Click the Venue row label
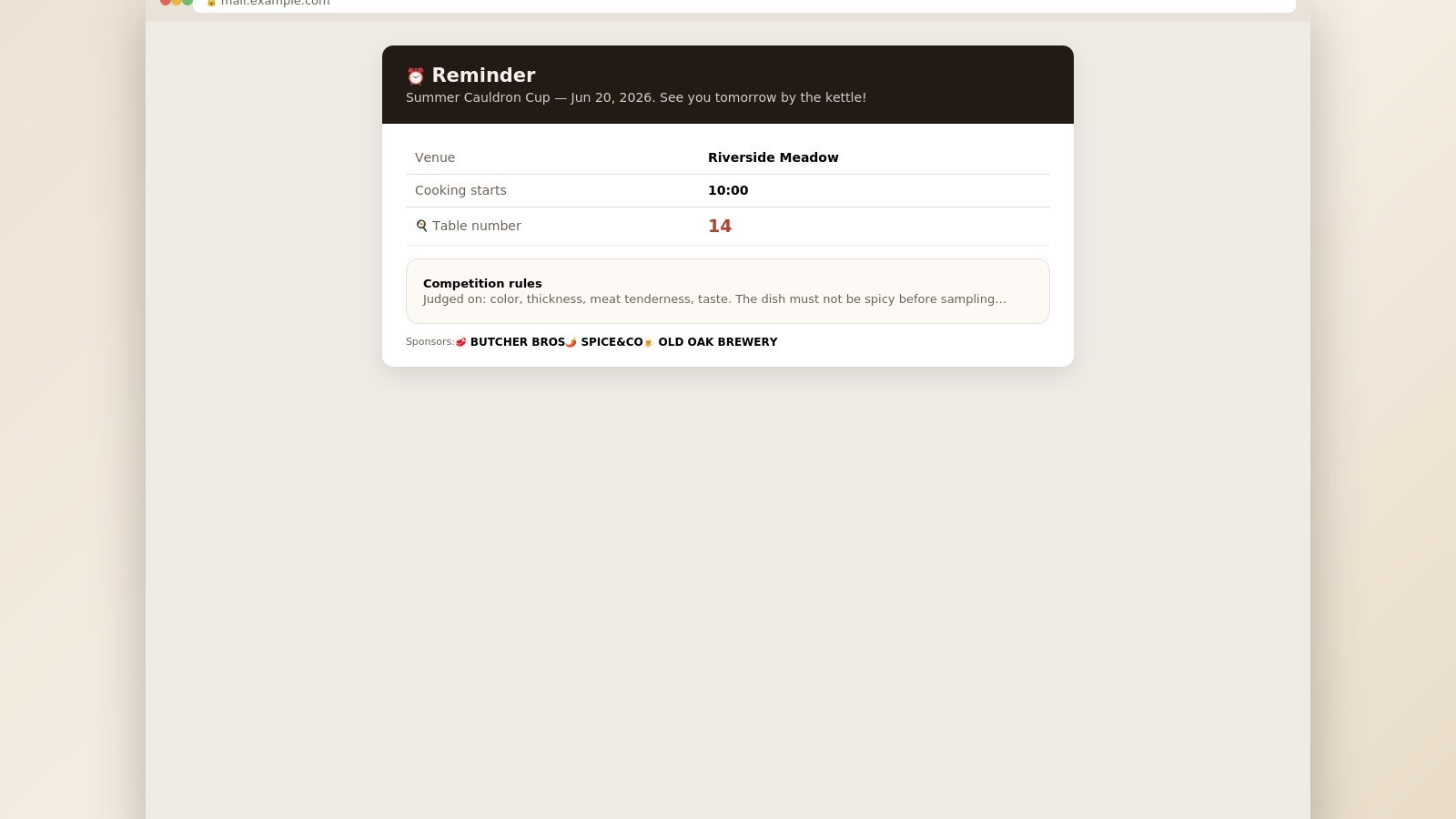Viewport: 1456px width, 819px height. [435, 157]
